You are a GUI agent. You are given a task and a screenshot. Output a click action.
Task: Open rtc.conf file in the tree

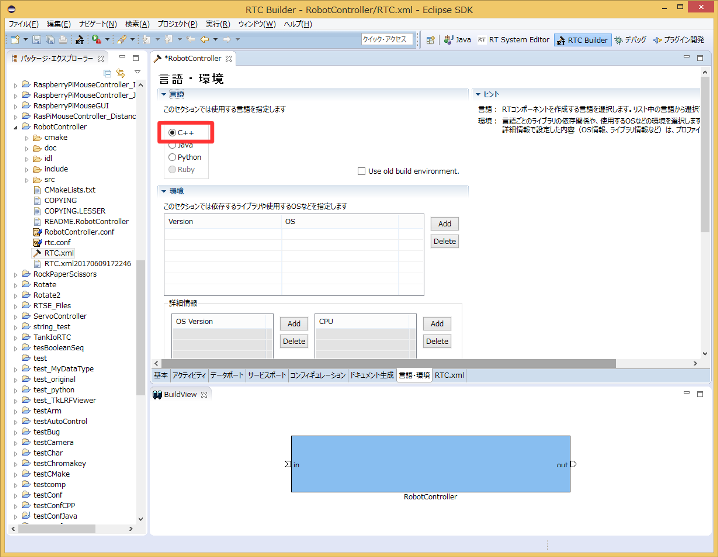coord(56,242)
